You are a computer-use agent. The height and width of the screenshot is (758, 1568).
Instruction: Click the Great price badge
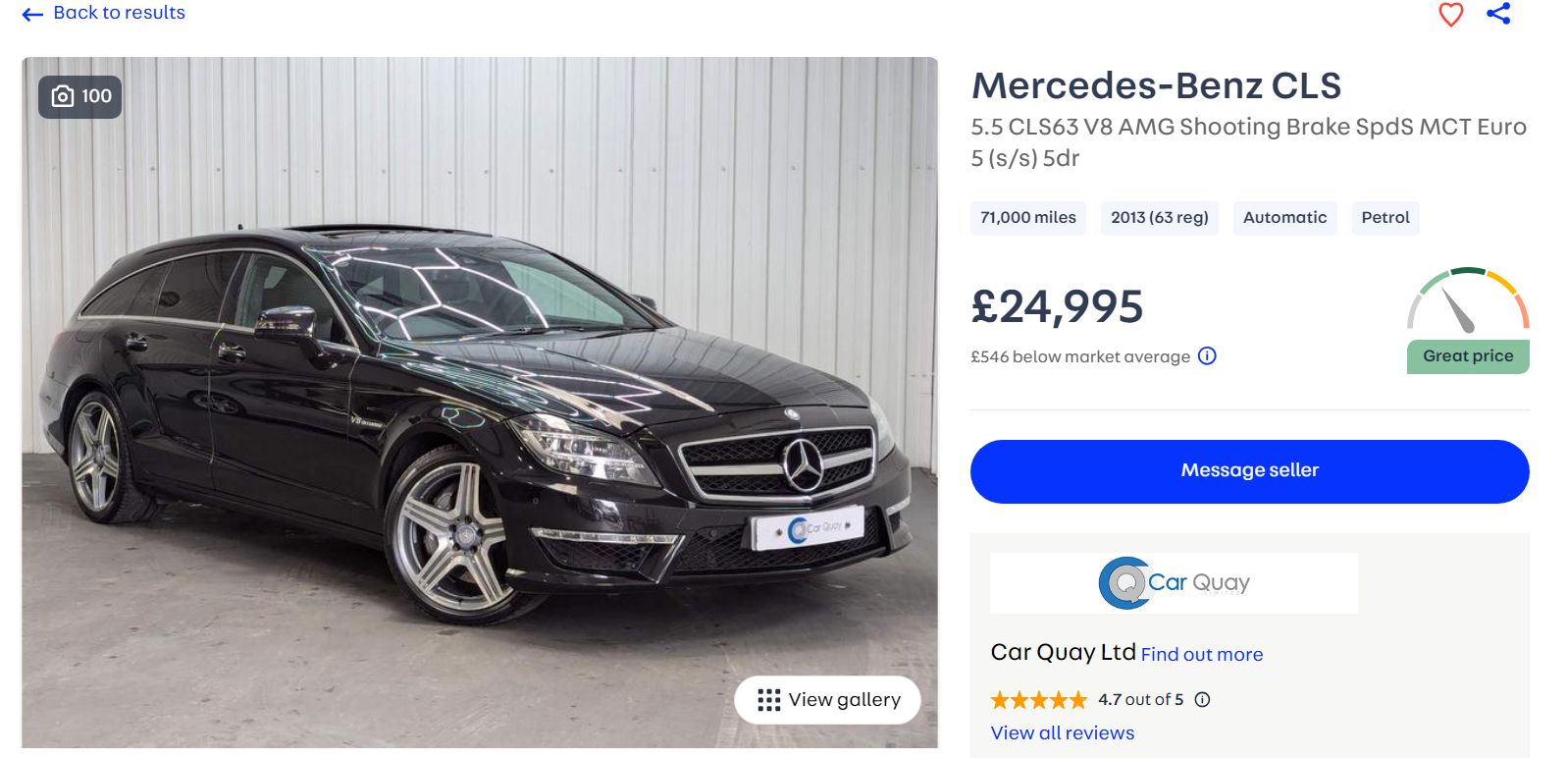[x=1468, y=356]
